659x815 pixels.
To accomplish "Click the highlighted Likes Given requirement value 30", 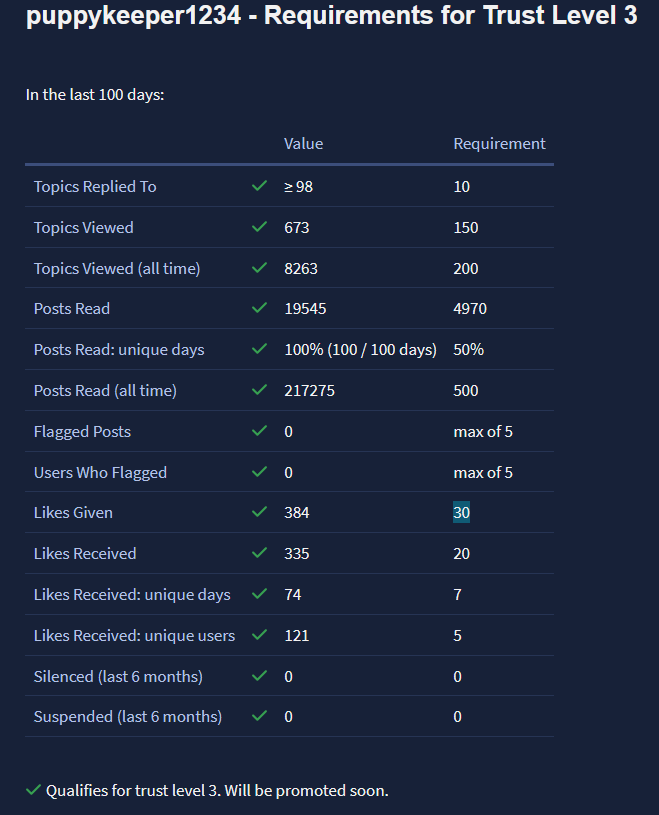I will pyautogui.click(x=461, y=512).
